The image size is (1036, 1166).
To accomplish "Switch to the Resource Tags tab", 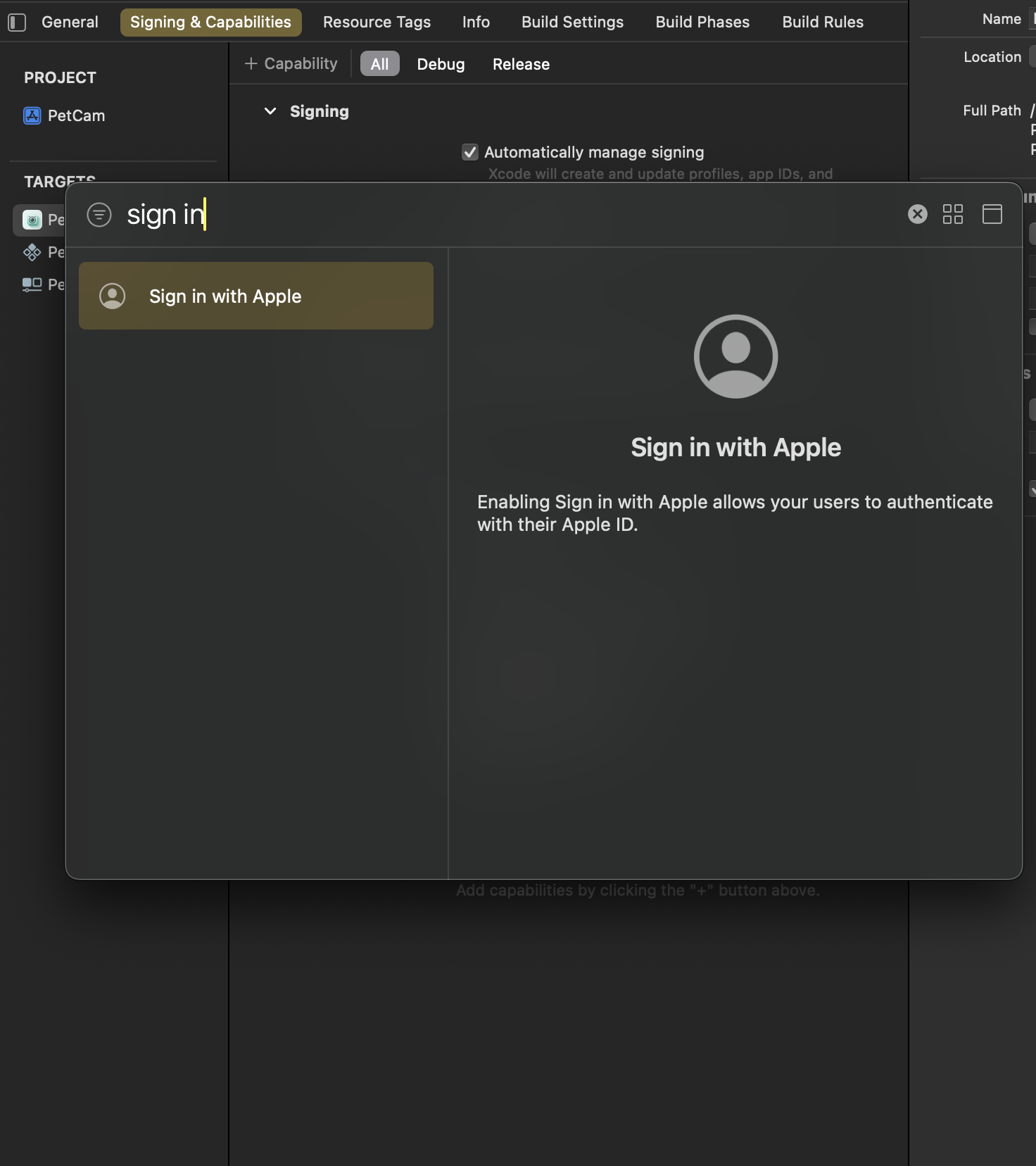I will [377, 22].
